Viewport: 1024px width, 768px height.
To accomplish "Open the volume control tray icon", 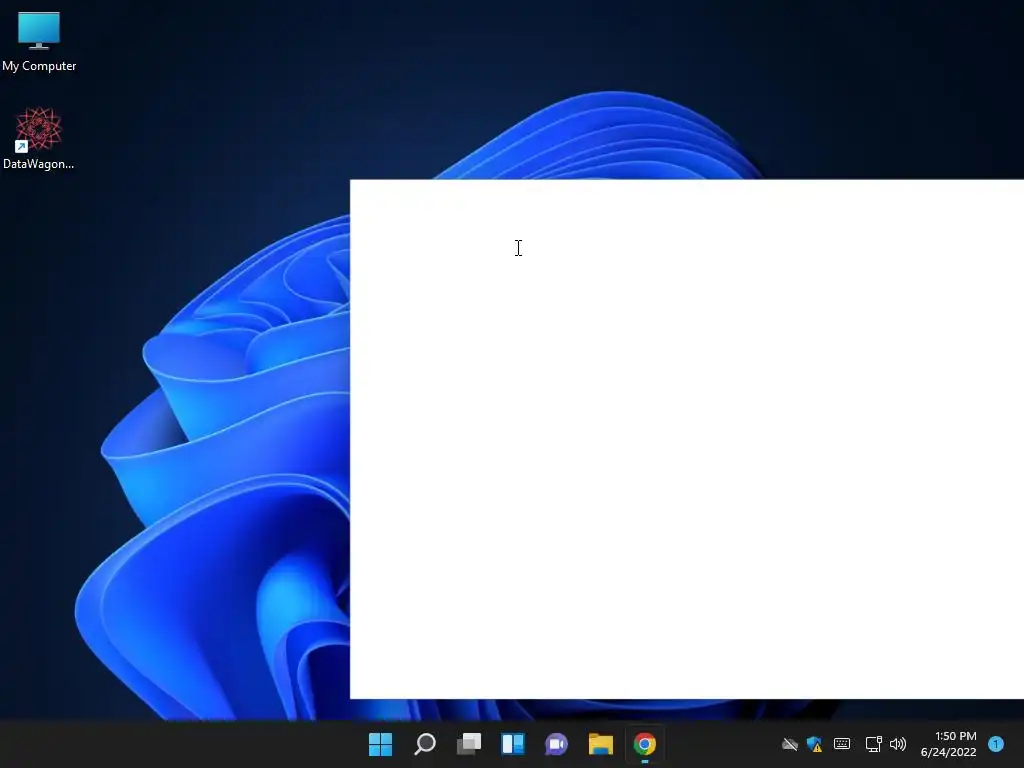I will [898, 744].
